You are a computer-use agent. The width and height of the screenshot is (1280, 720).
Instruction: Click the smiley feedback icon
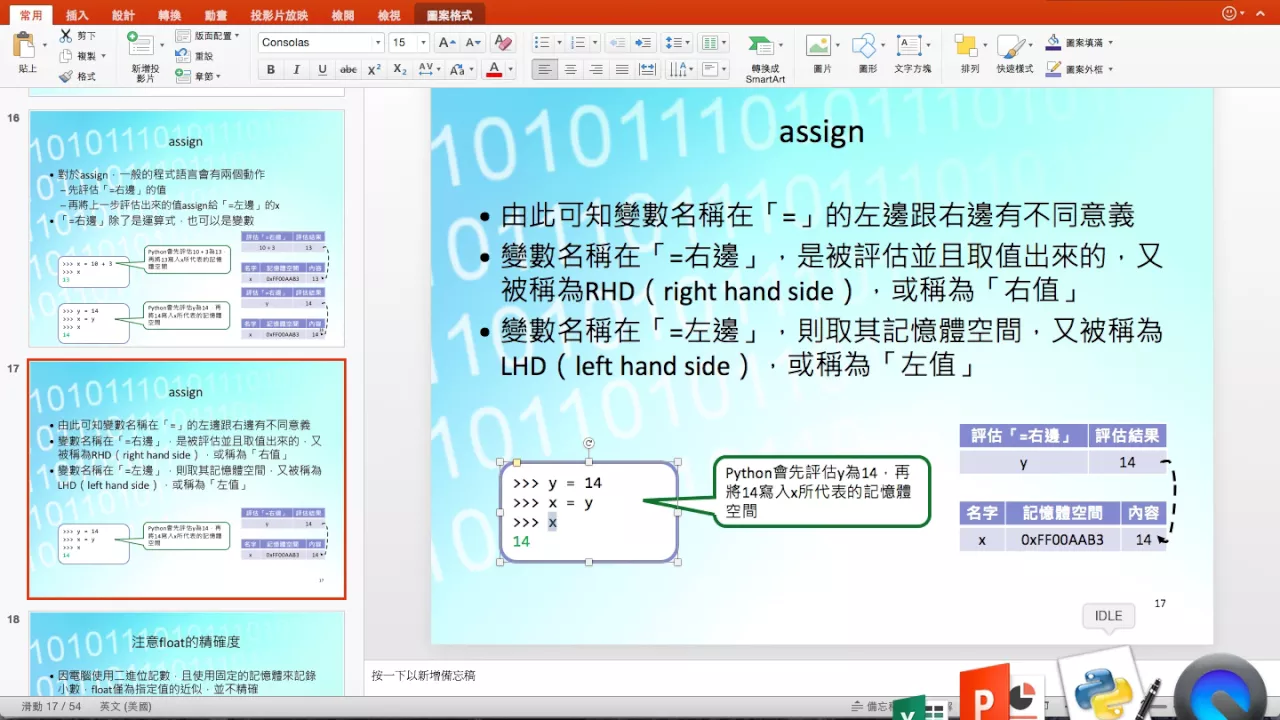coord(1229,13)
